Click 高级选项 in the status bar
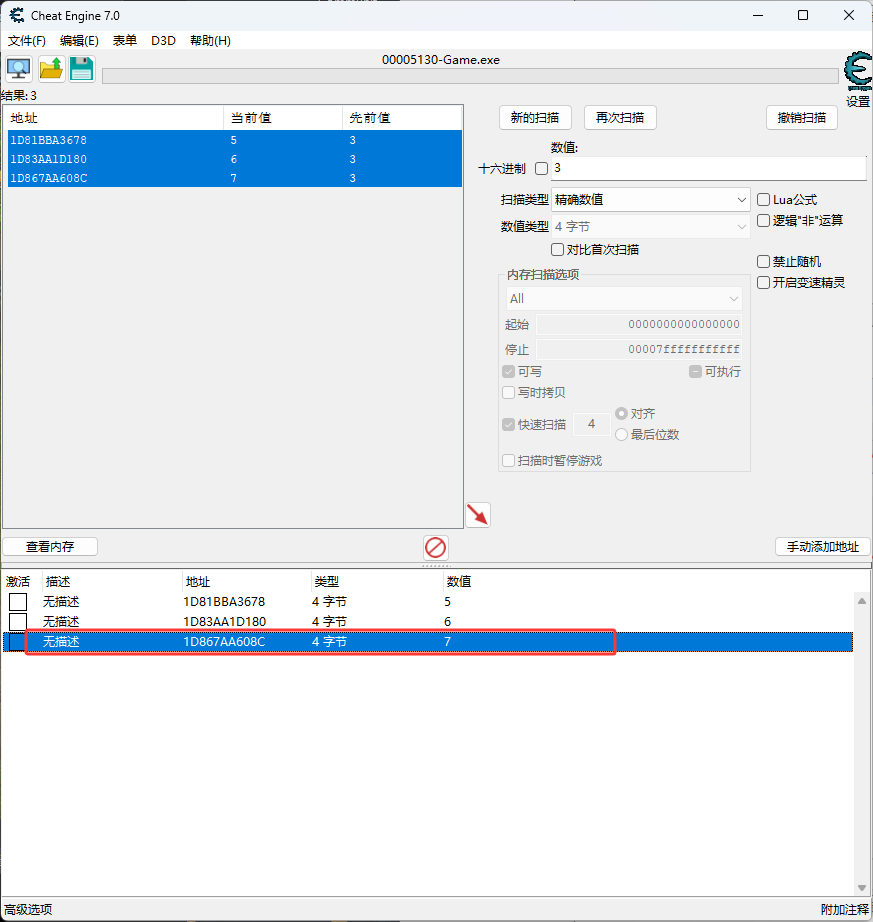873x922 pixels. pos(28,910)
